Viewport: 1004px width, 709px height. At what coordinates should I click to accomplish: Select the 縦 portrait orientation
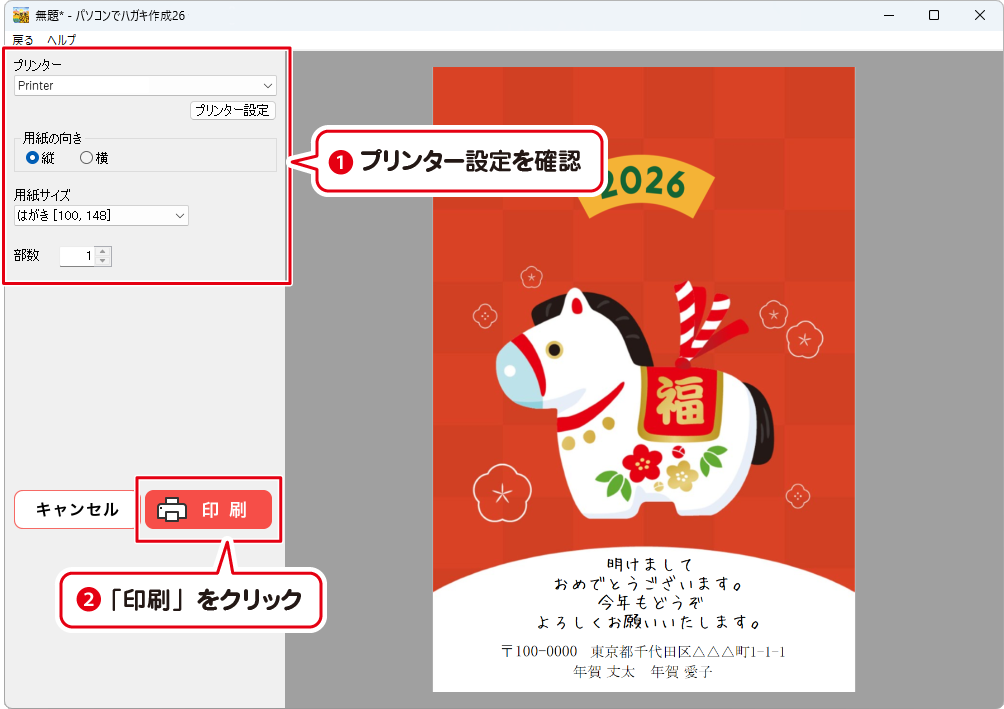tap(33, 157)
